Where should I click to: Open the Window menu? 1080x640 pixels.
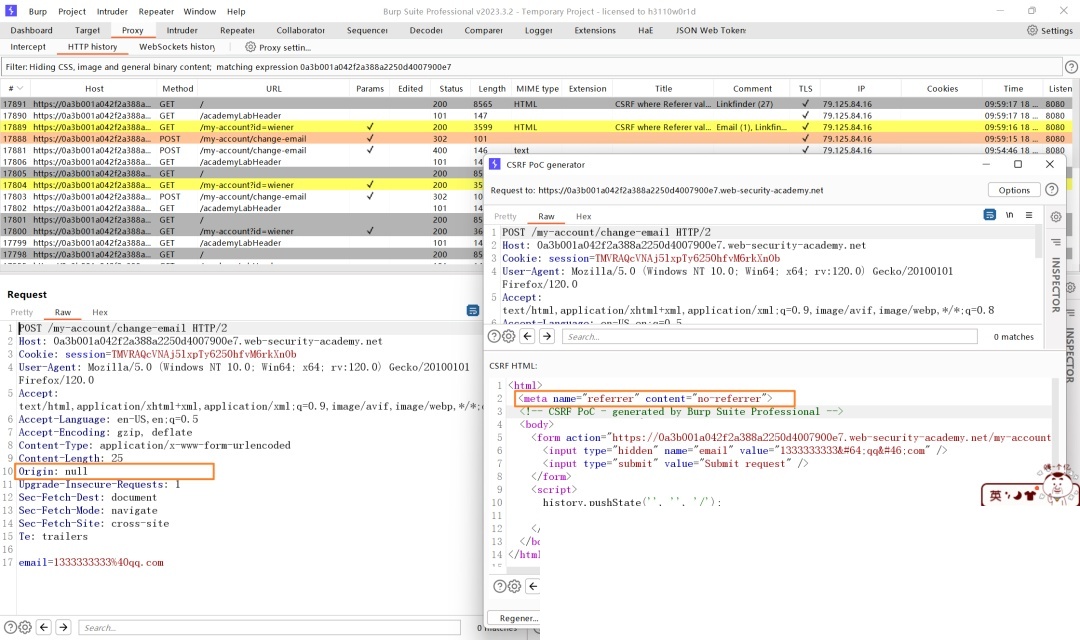200,11
